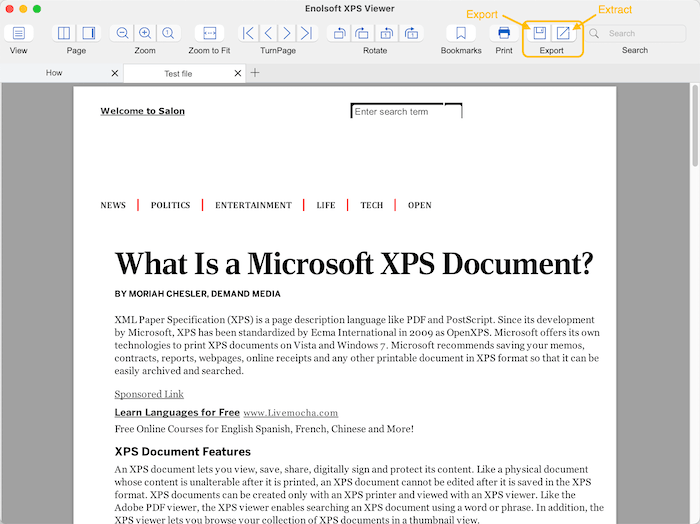Click the View sidebar icon
The image size is (700, 524).
pos(18,33)
